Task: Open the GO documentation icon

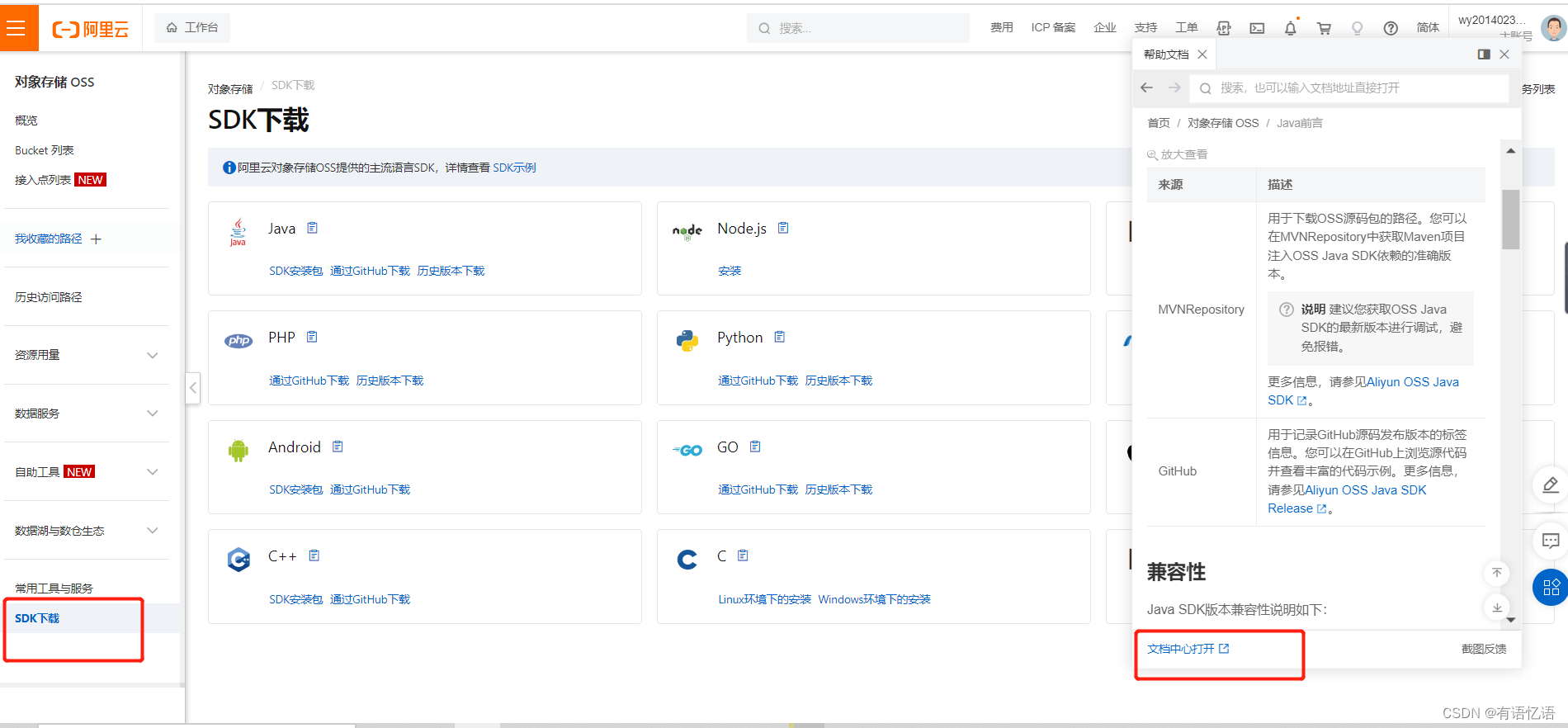Action: pyautogui.click(x=755, y=447)
